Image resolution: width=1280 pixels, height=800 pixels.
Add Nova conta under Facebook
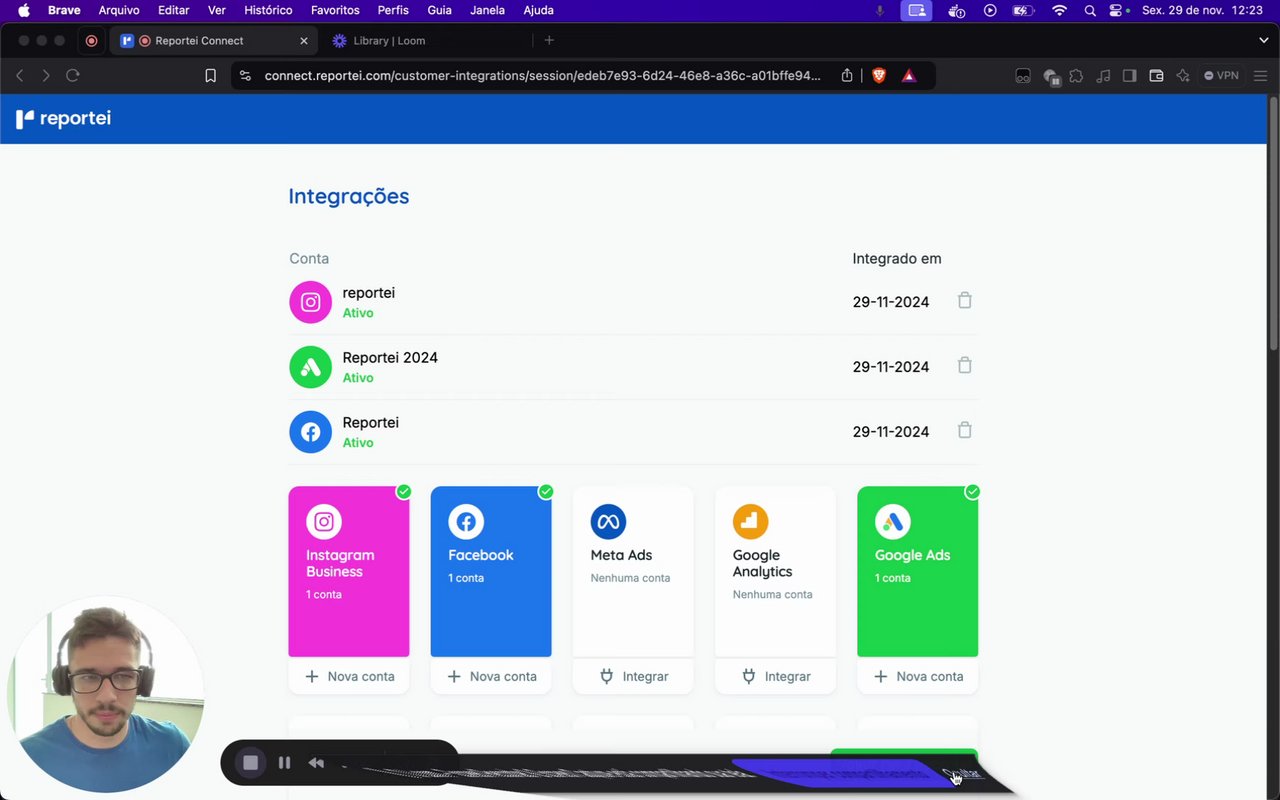(x=491, y=676)
